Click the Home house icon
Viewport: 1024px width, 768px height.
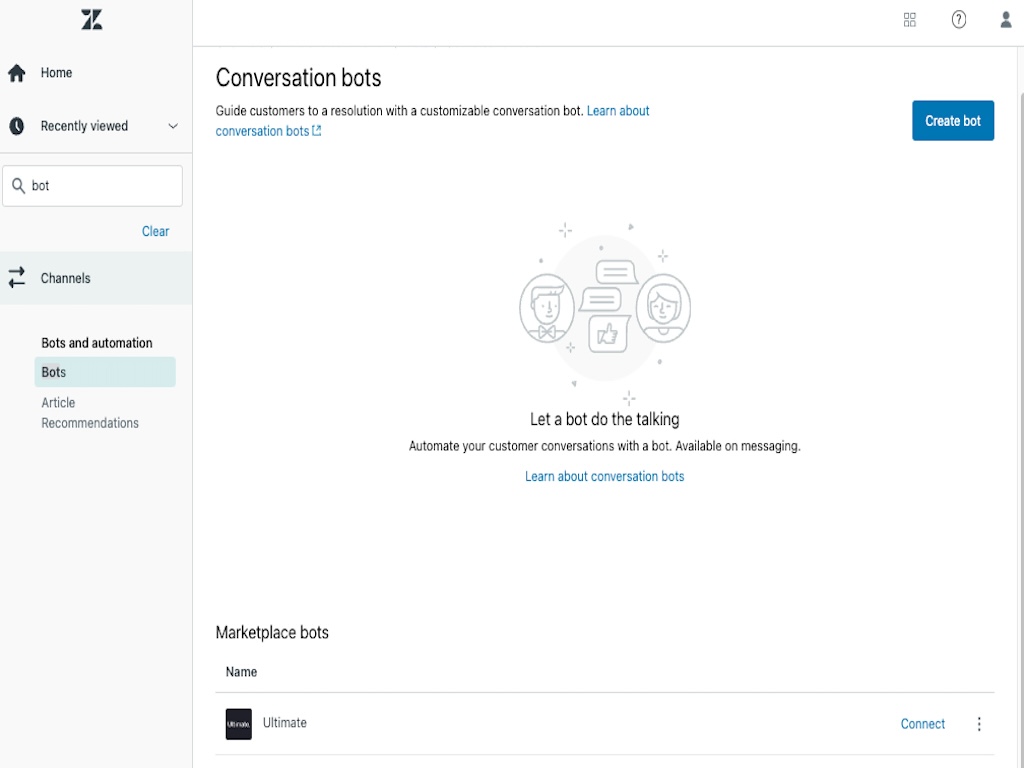[x=17, y=73]
